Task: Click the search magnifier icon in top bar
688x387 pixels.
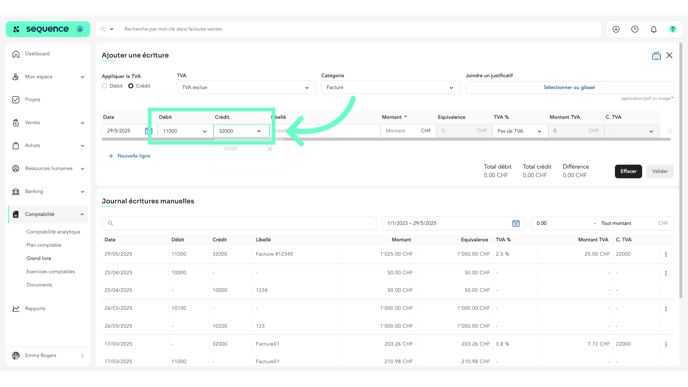Action: click(103, 29)
